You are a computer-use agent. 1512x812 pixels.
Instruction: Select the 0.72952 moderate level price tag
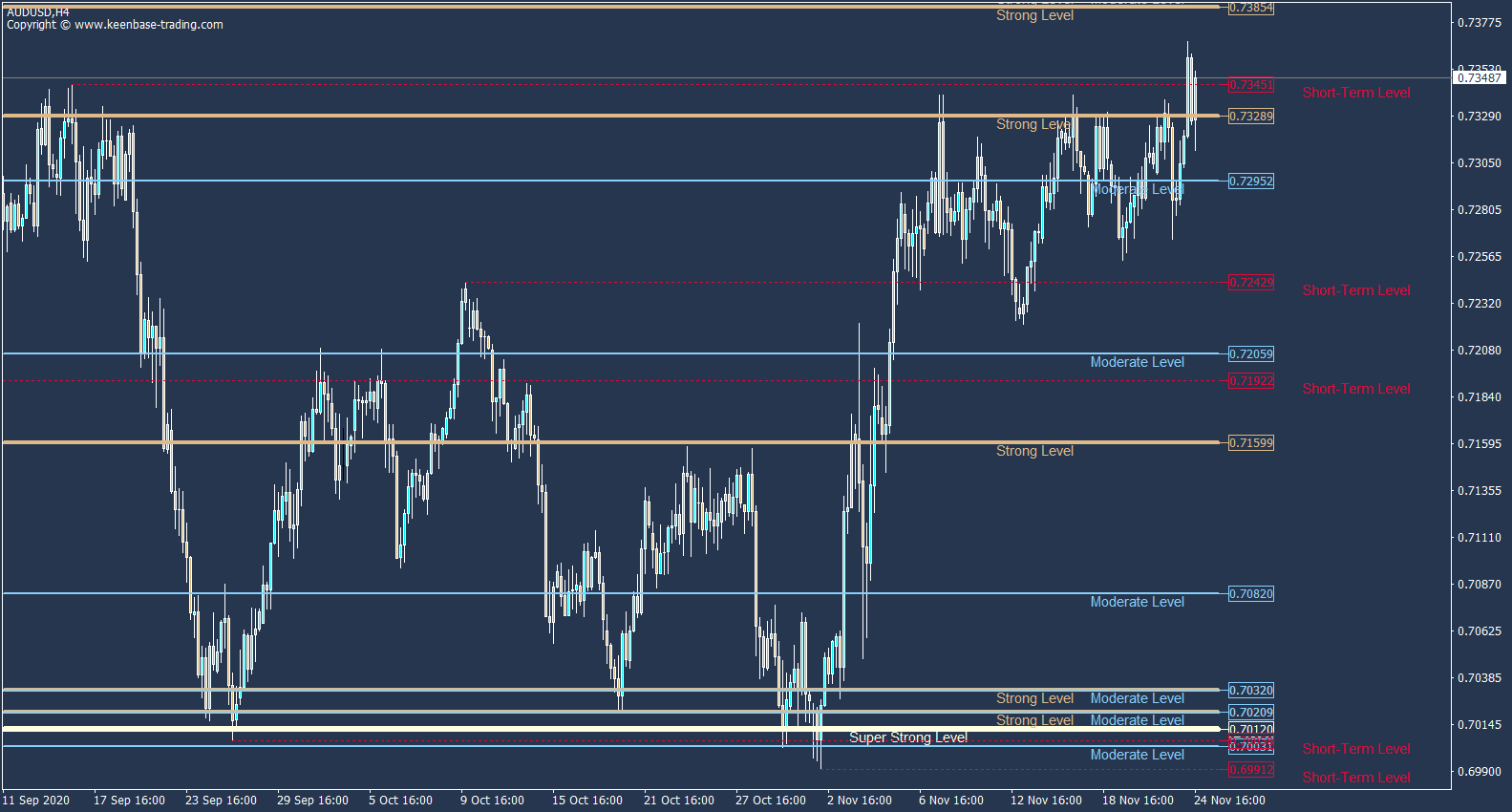click(1250, 182)
